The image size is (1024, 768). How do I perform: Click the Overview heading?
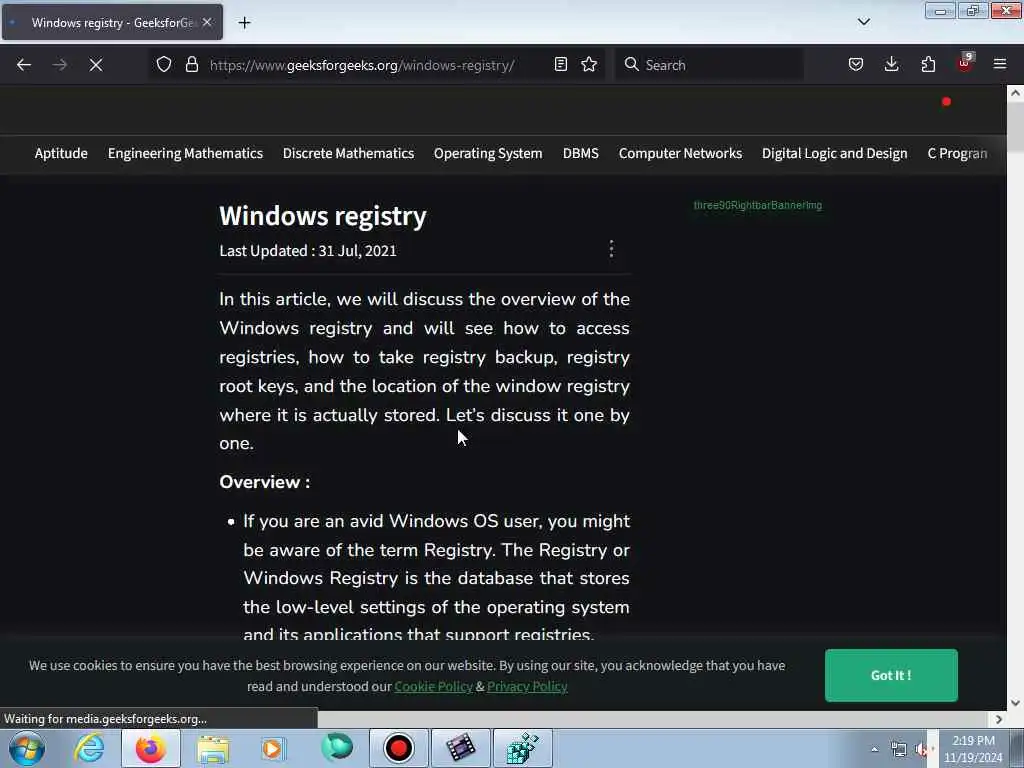point(264,482)
